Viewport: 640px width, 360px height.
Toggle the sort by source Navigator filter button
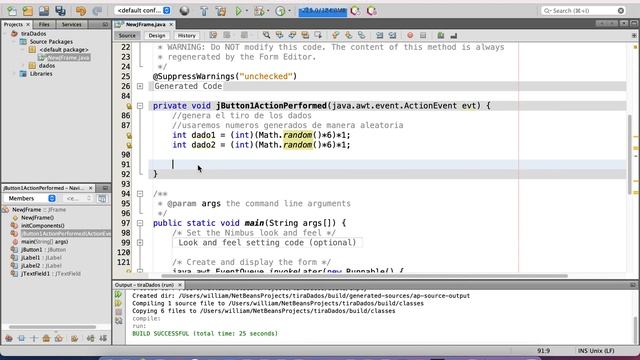[103, 338]
